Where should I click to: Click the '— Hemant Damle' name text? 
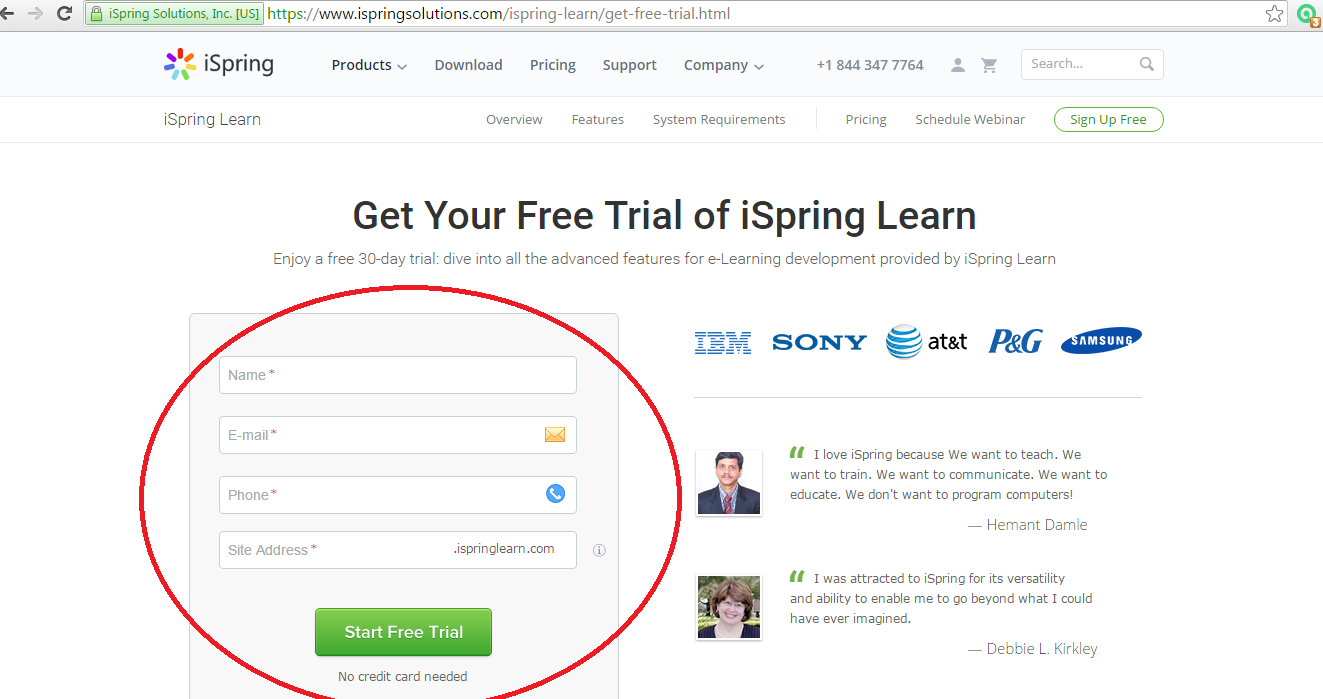(x=1027, y=525)
